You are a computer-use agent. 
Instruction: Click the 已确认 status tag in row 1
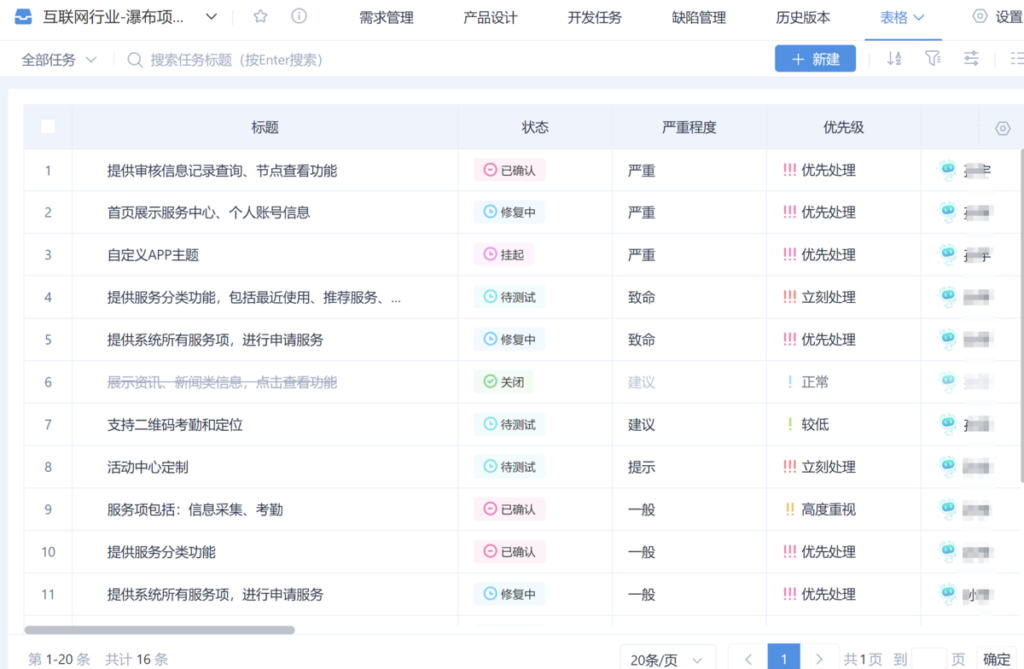point(509,170)
